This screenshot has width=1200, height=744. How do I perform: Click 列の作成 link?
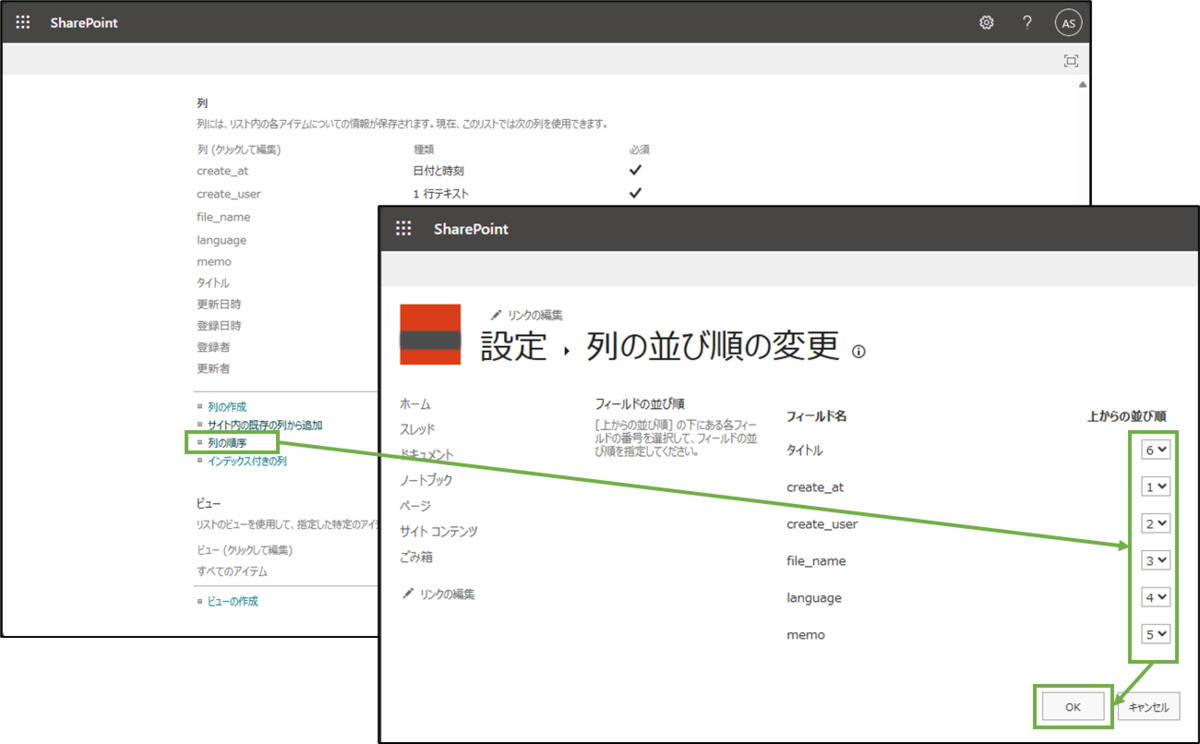227,407
